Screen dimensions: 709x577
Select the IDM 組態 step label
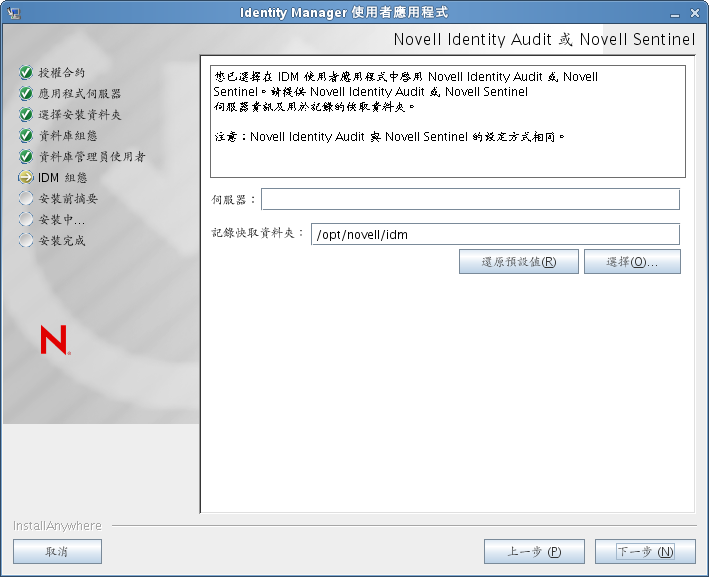(x=62, y=178)
